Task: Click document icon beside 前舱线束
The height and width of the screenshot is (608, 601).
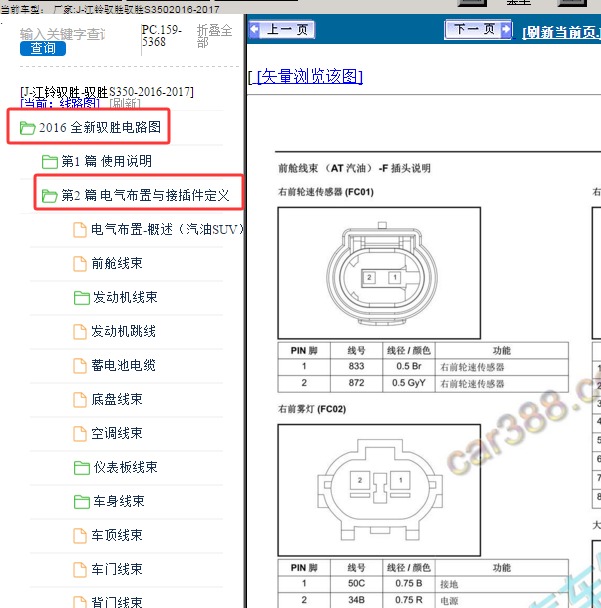Action: pyautogui.click(x=80, y=264)
